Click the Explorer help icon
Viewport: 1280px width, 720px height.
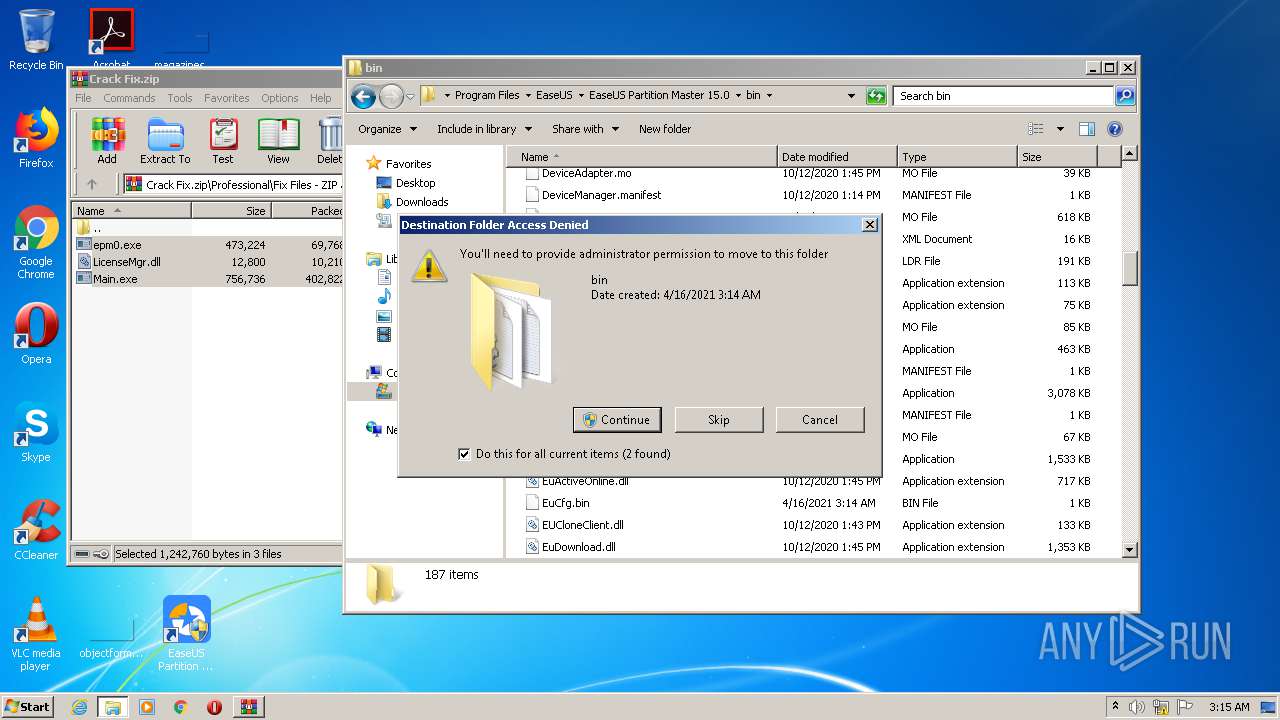(1115, 129)
